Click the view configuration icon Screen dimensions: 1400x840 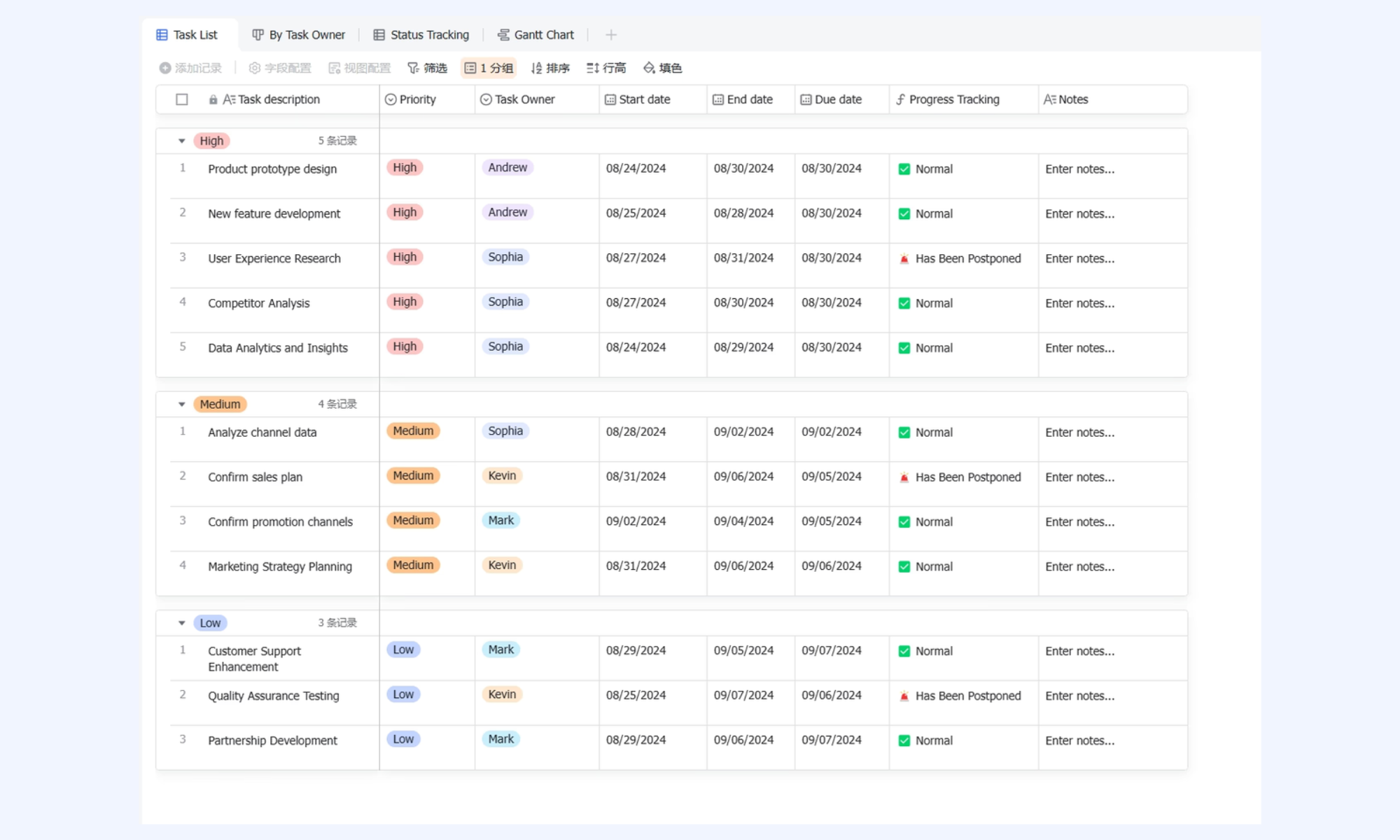click(x=335, y=68)
